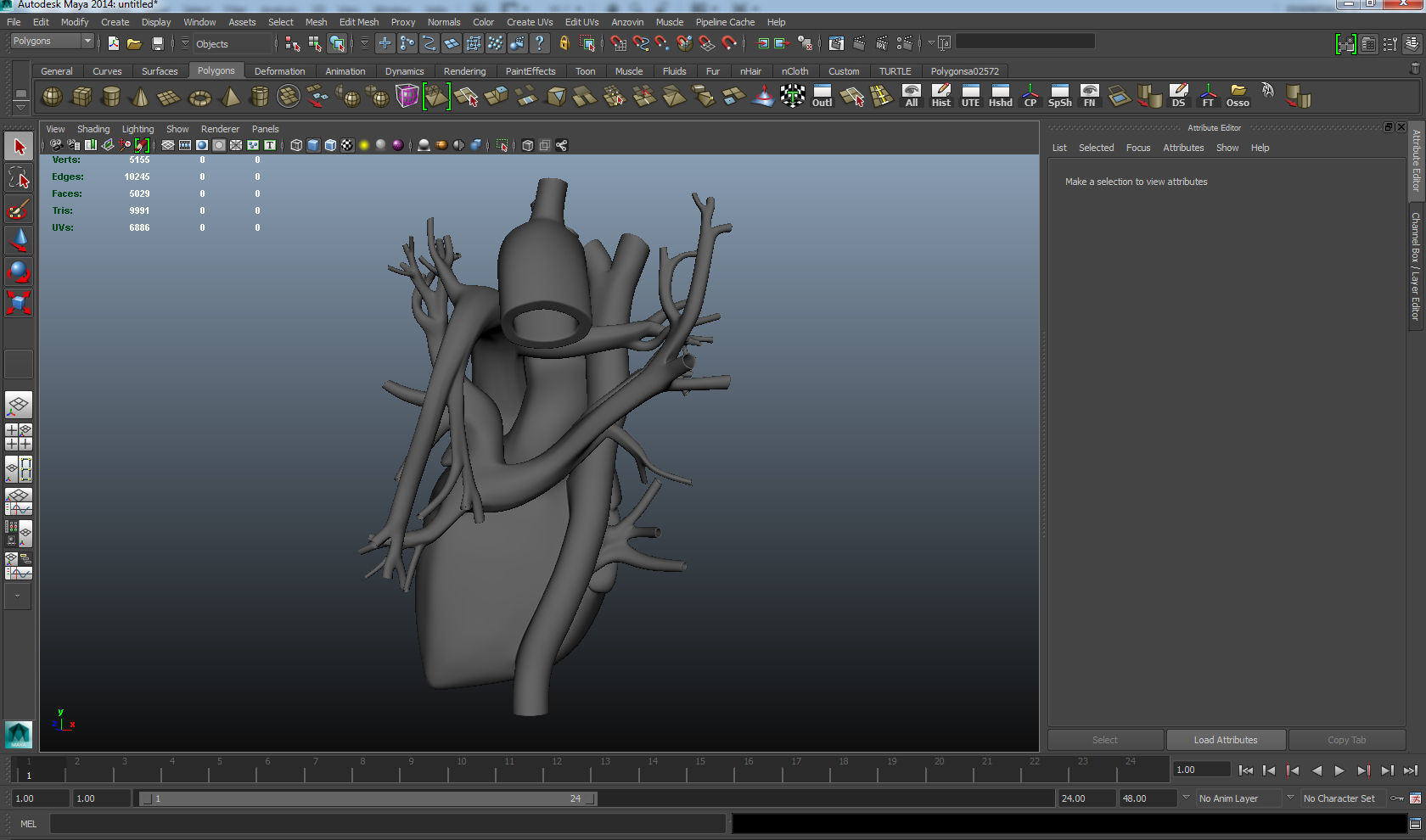
Task: Click the time range slider bar
Action: pos(368,798)
